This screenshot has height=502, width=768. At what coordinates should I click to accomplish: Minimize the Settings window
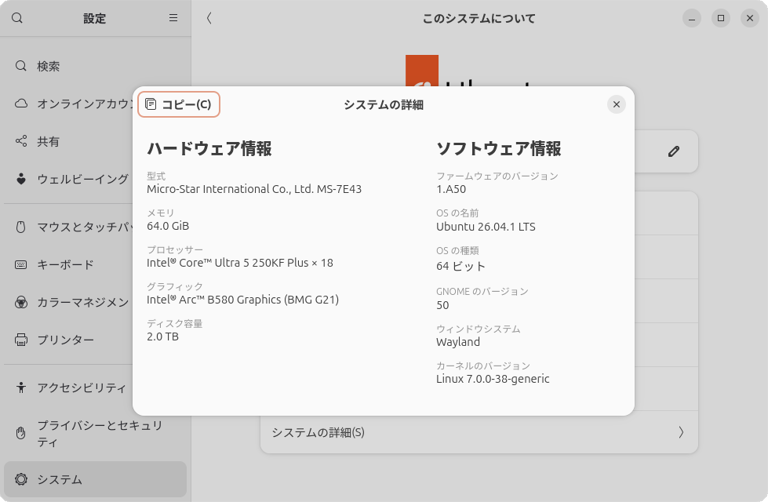[692, 18]
